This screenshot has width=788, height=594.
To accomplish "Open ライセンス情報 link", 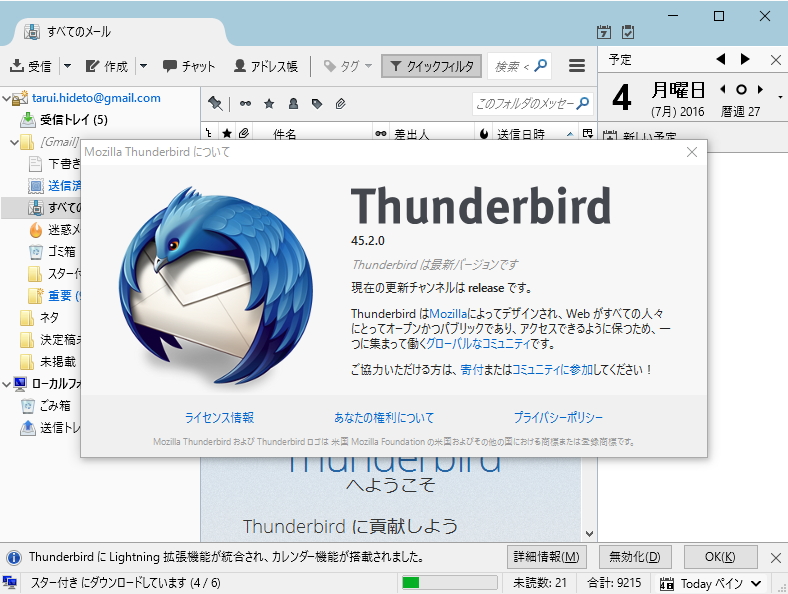I will tap(220, 418).
